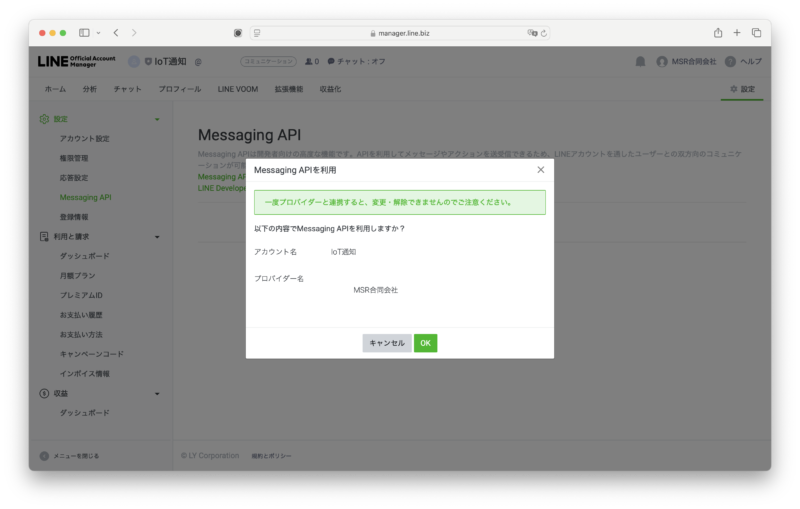Select ダッシュボード under 収益
The width and height of the screenshot is (800, 509).
[85, 413]
